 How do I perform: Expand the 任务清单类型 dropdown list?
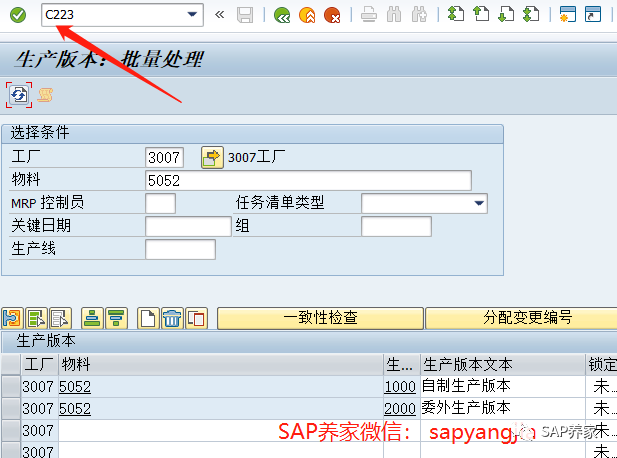click(x=478, y=203)
